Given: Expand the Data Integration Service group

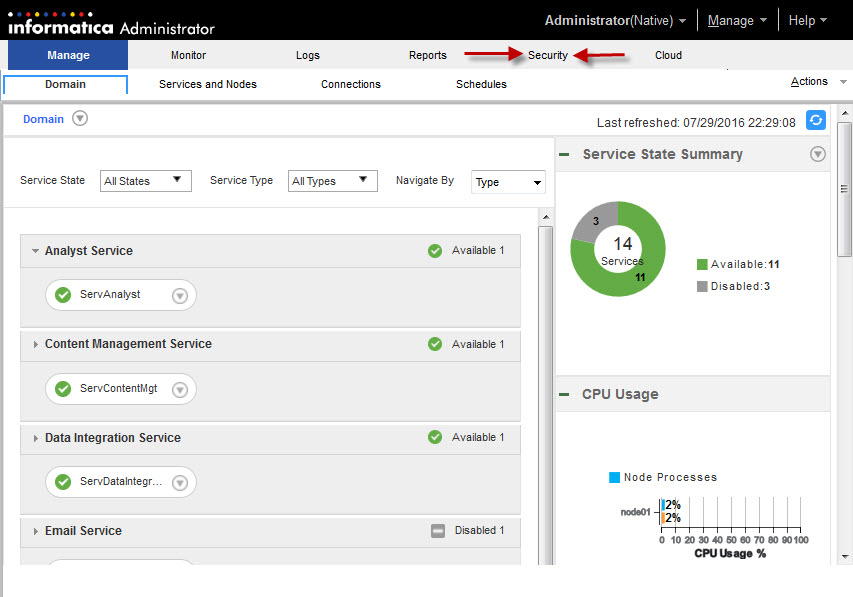Looking at the screenshot, I should (x=35, y=438).
